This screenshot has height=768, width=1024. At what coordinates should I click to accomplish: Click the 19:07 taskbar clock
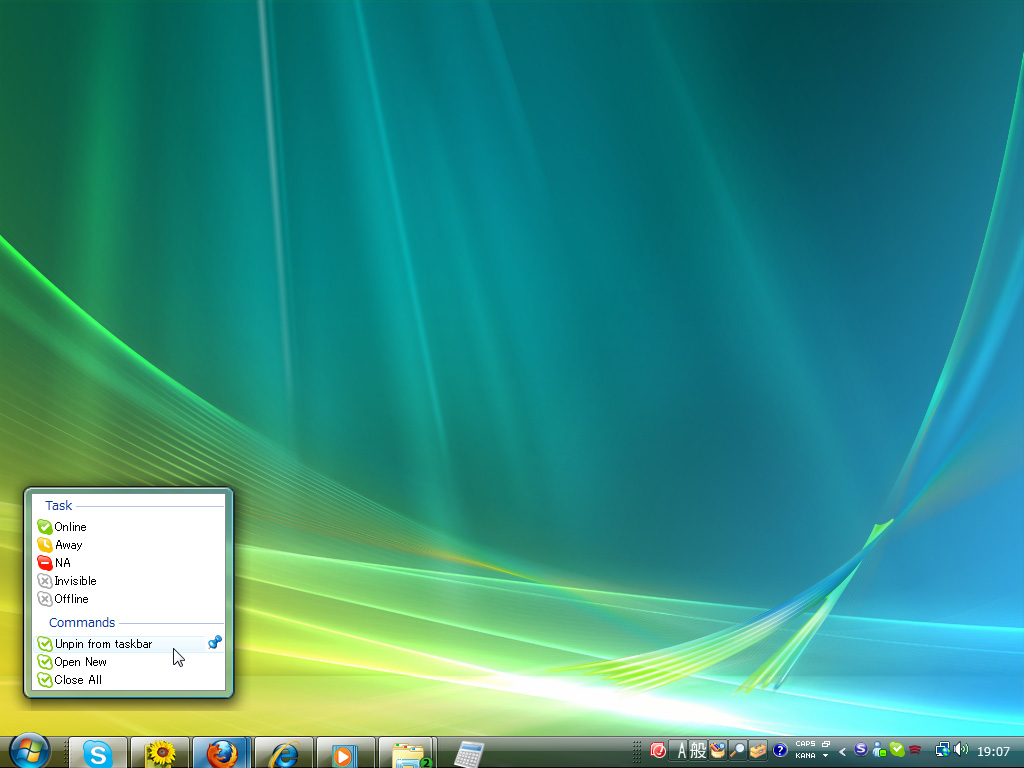pyautogui.click(x=993, y=752)
